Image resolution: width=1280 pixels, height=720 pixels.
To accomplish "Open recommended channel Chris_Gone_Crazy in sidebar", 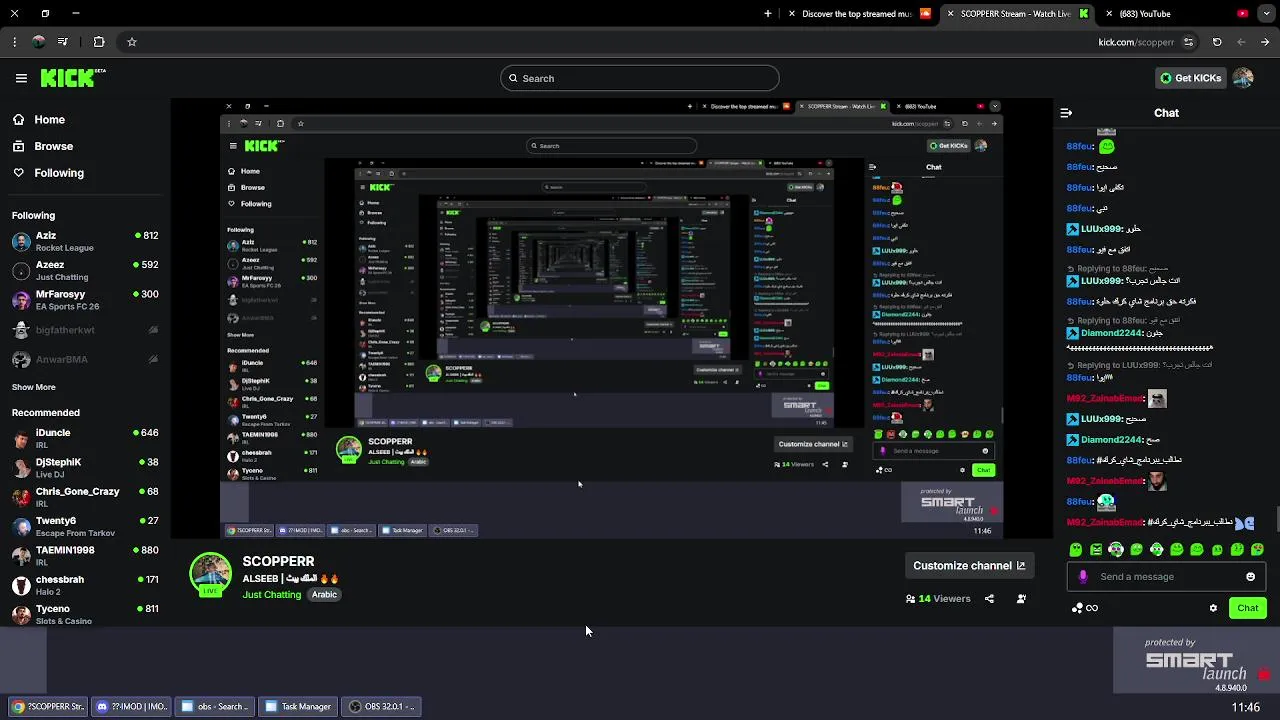I will pyautogui.click(x=85, y=497).
